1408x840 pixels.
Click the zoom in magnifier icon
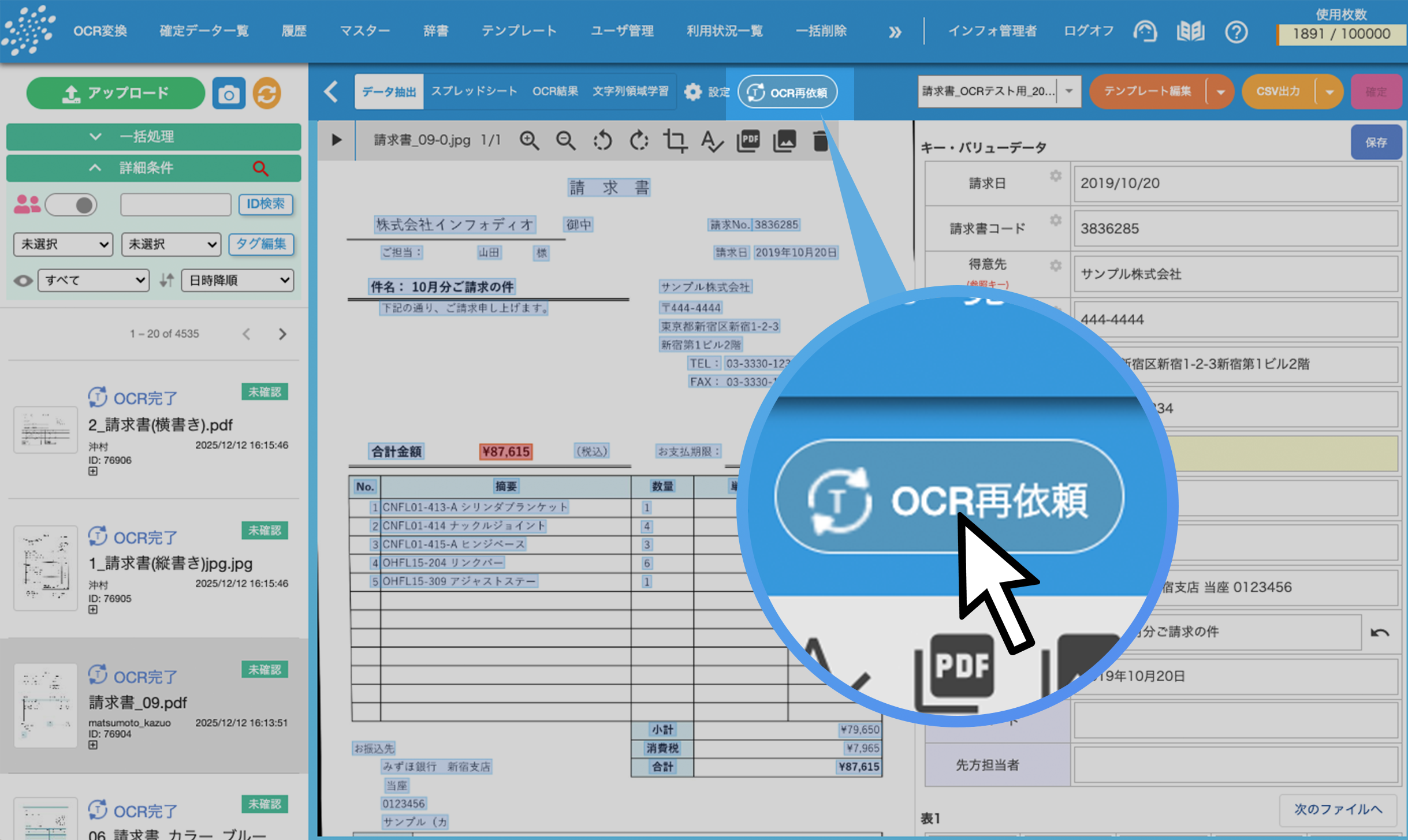[x=529, y=140]
